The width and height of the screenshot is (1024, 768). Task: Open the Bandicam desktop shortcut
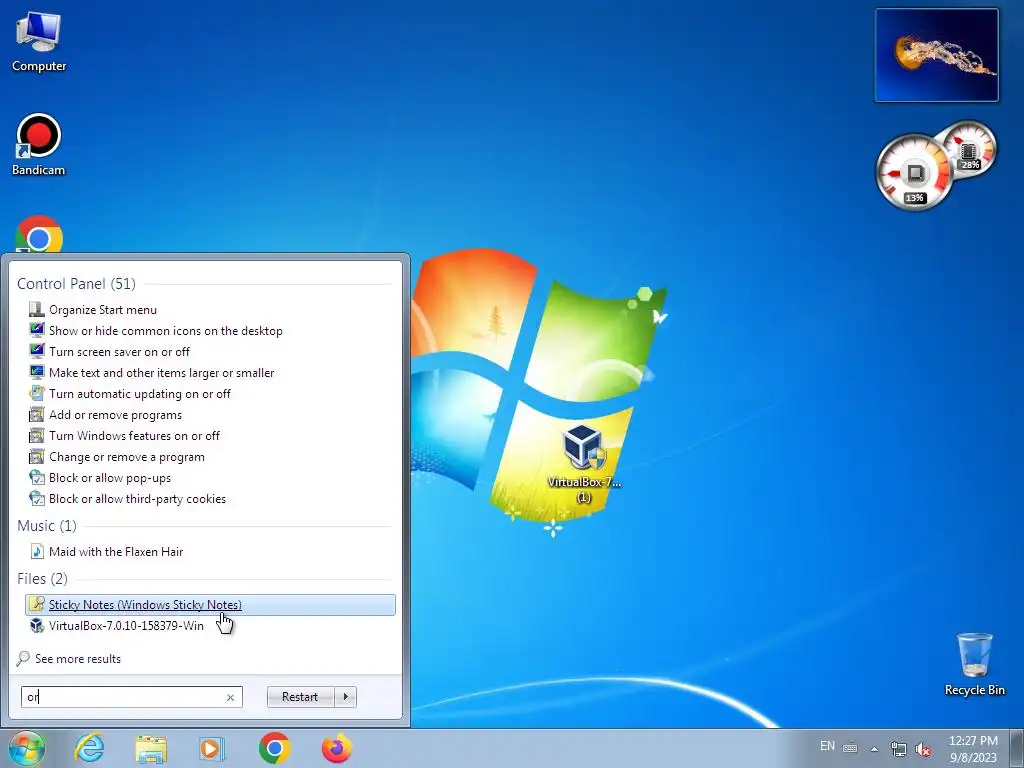point(39,144)
